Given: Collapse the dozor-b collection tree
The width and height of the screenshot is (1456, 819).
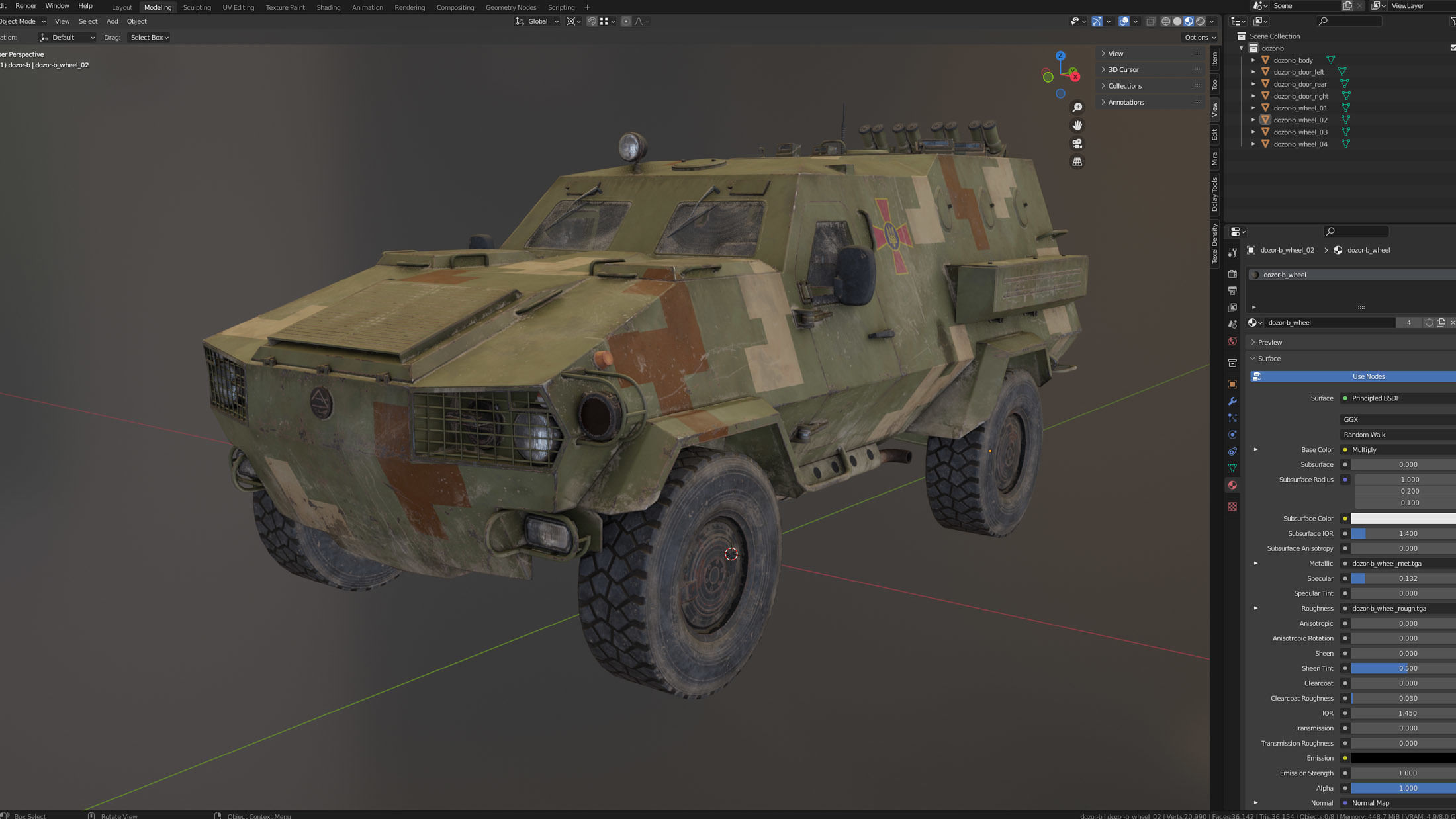Looking at the screenshot, I should tap(1241, 48).
